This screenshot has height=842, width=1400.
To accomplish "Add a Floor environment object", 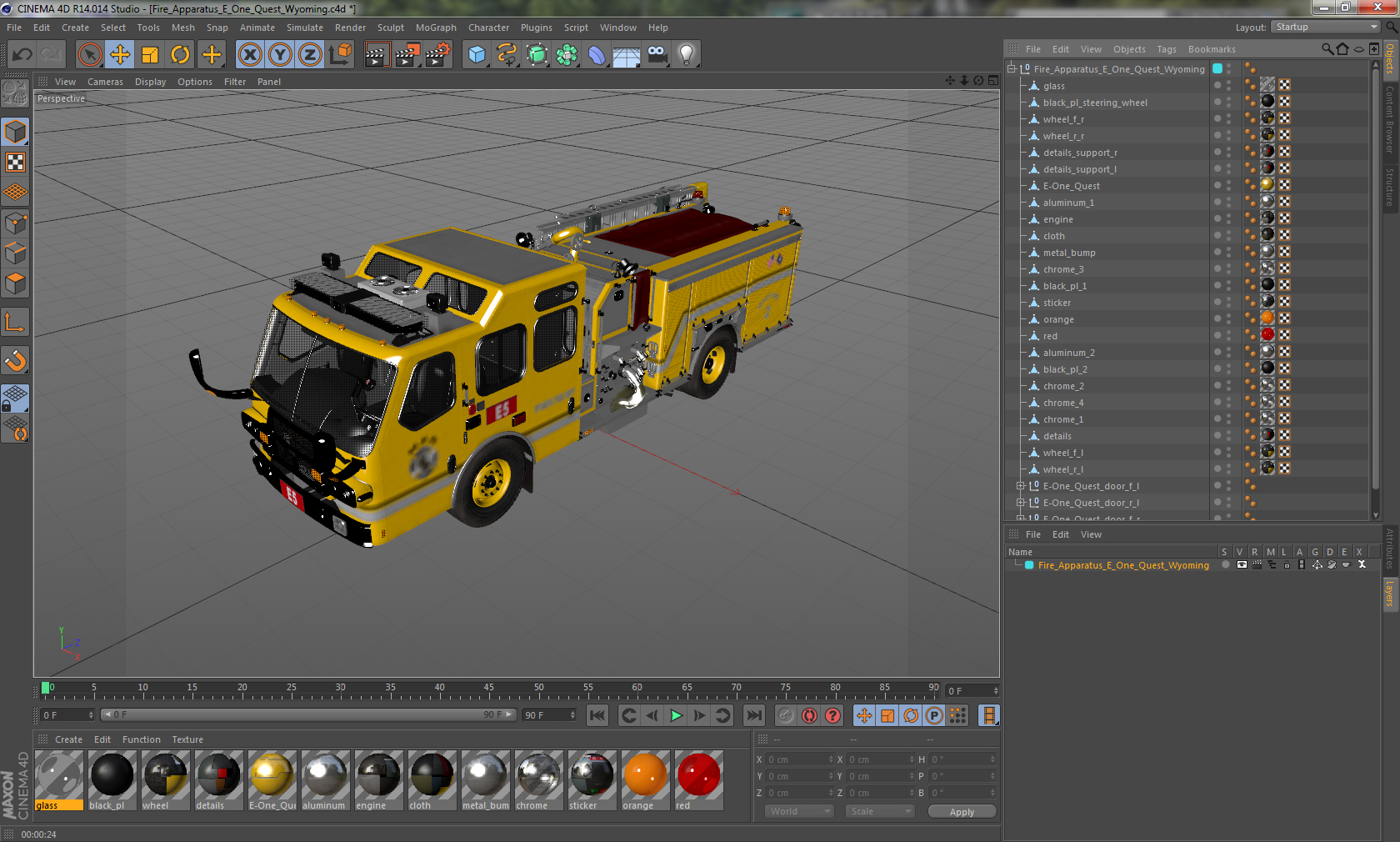I will 627,55.
